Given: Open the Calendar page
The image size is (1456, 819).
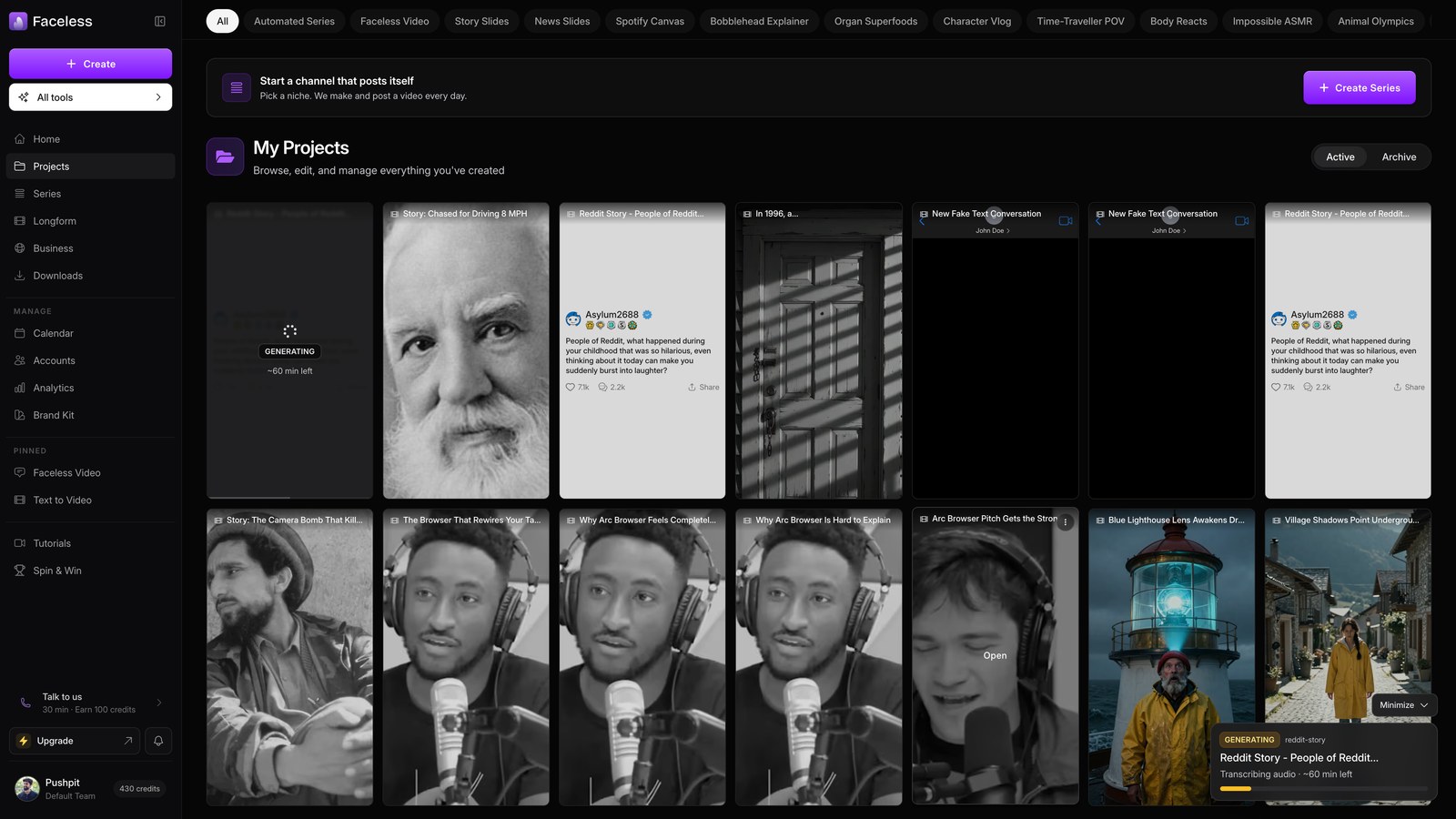Looking at the screenshot, I should pyautogui.click(x=91, y=333).
